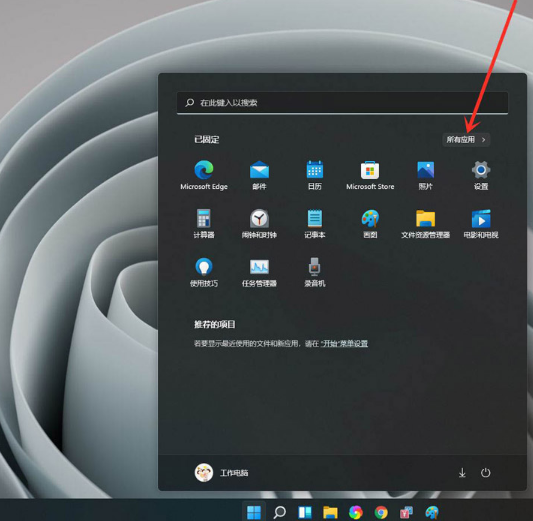Launch Task Manager (任务管理器)
Screen dimensions: 533x521
pos(259,272)
